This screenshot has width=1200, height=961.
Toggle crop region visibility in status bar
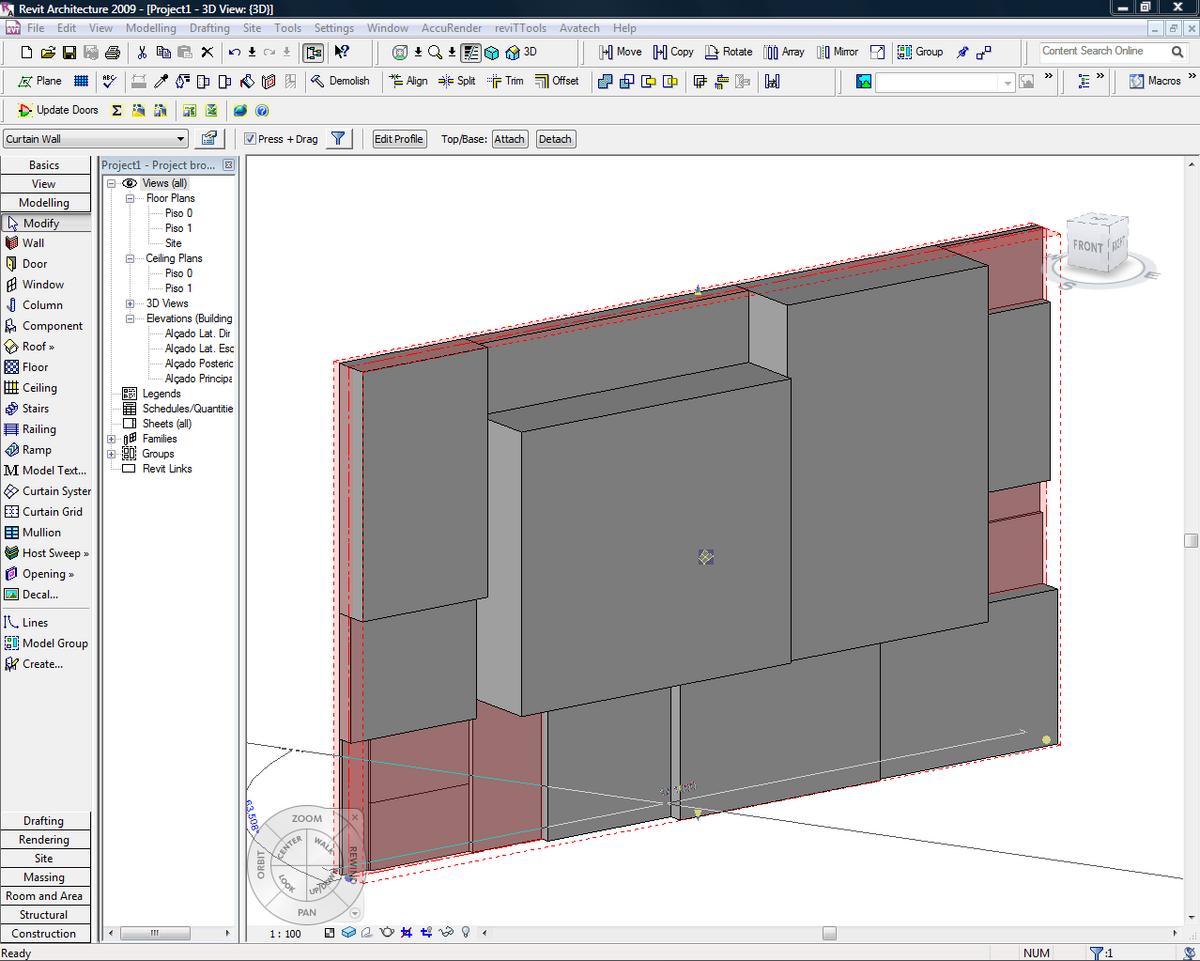pos(427,931)
